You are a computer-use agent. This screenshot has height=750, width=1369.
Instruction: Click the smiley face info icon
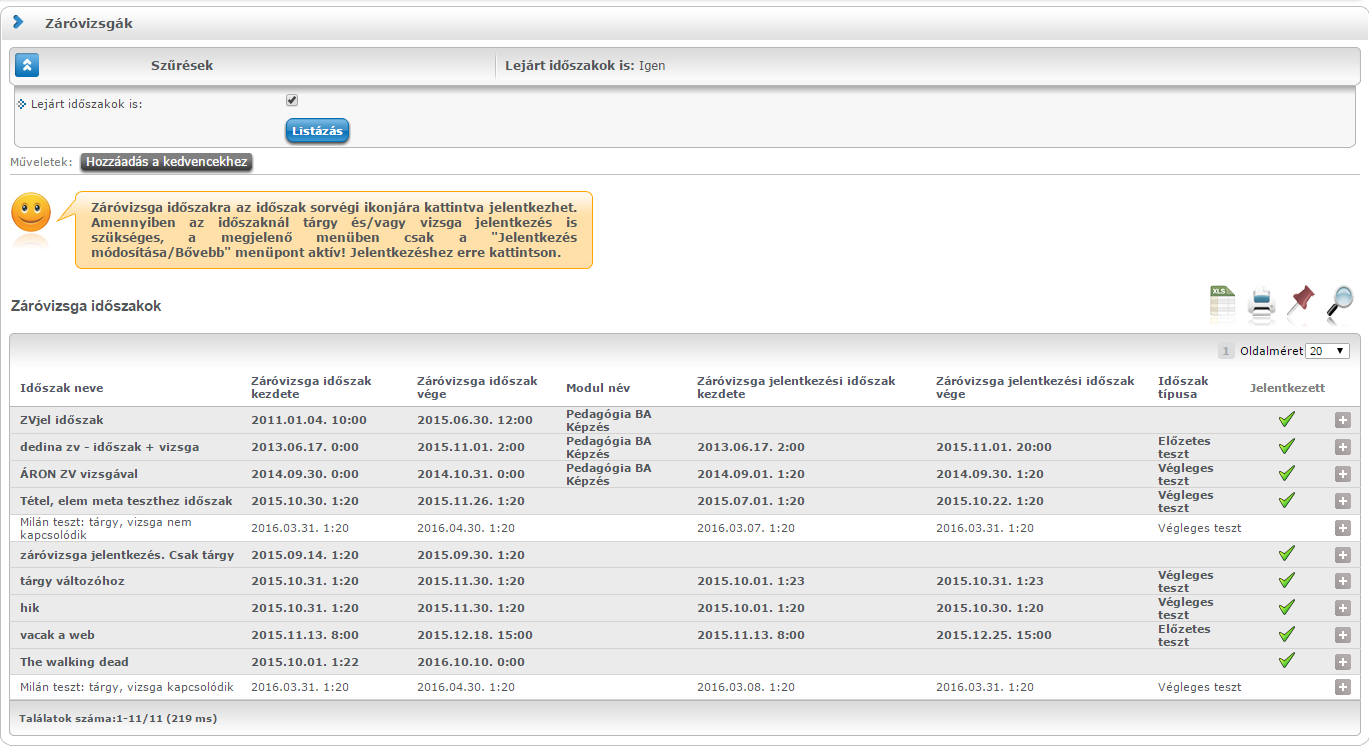coord(31,214)
